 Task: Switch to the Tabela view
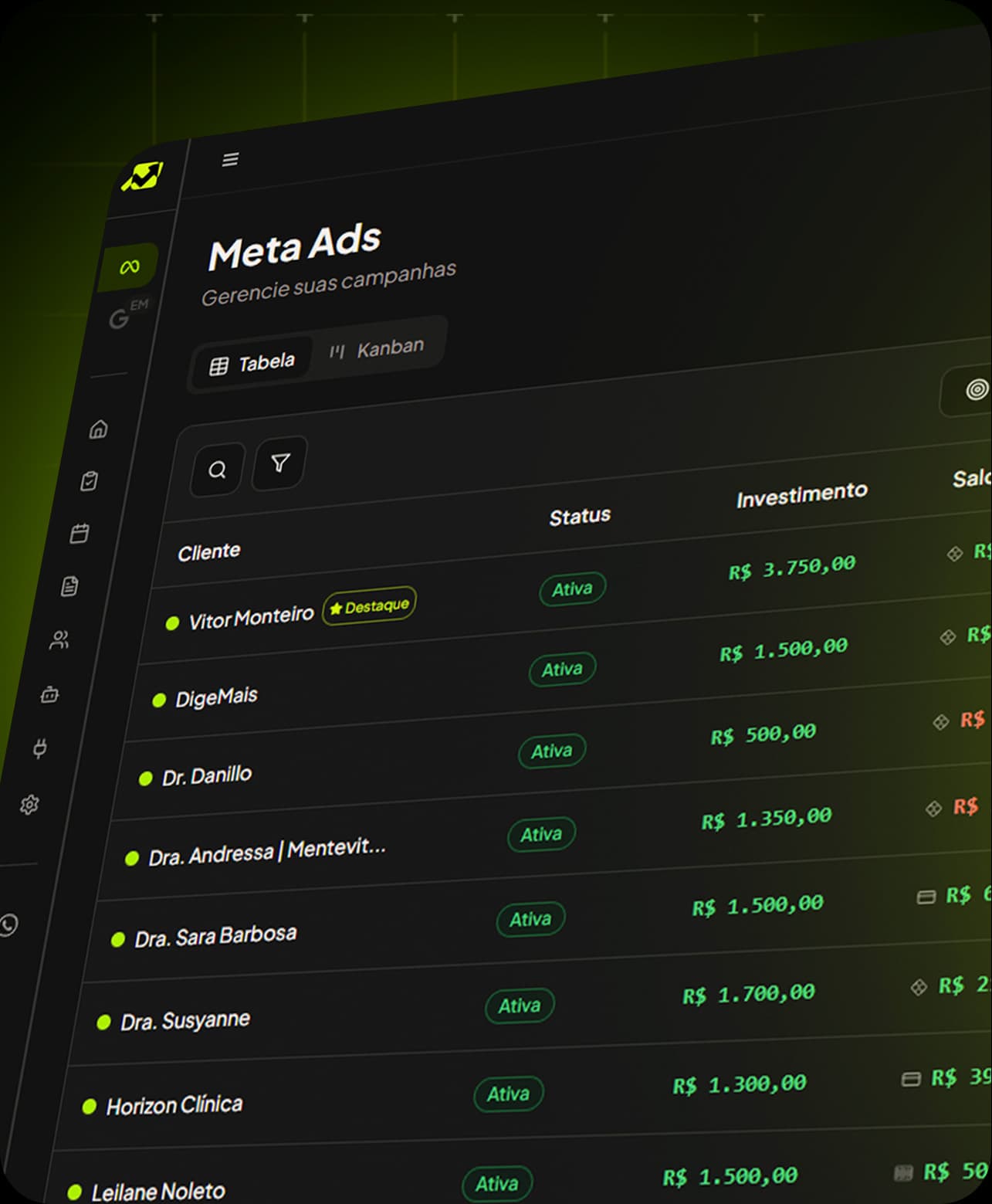coord(252,364)
